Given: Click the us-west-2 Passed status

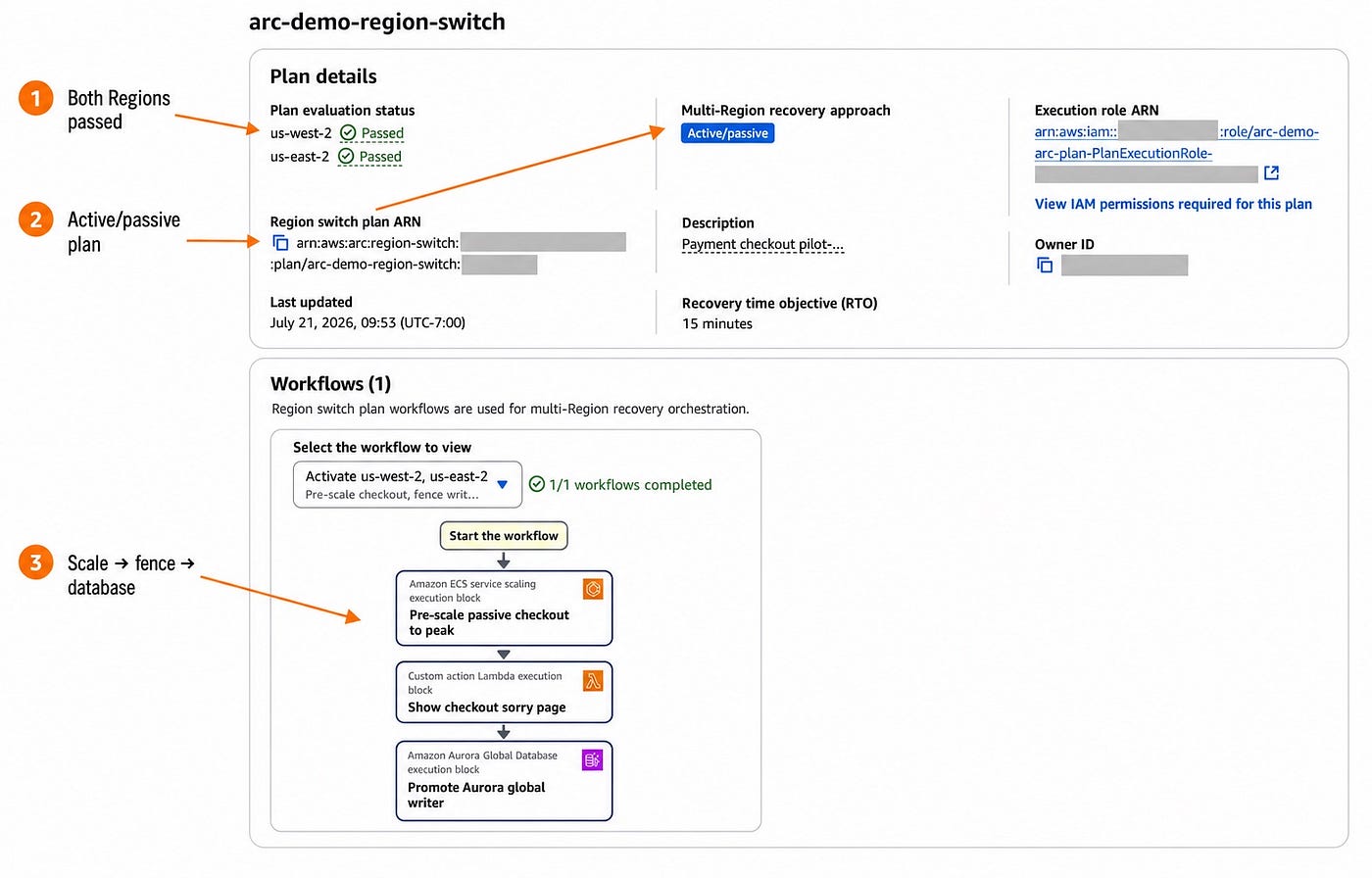Looking at the screenshot, I should 382,133.
